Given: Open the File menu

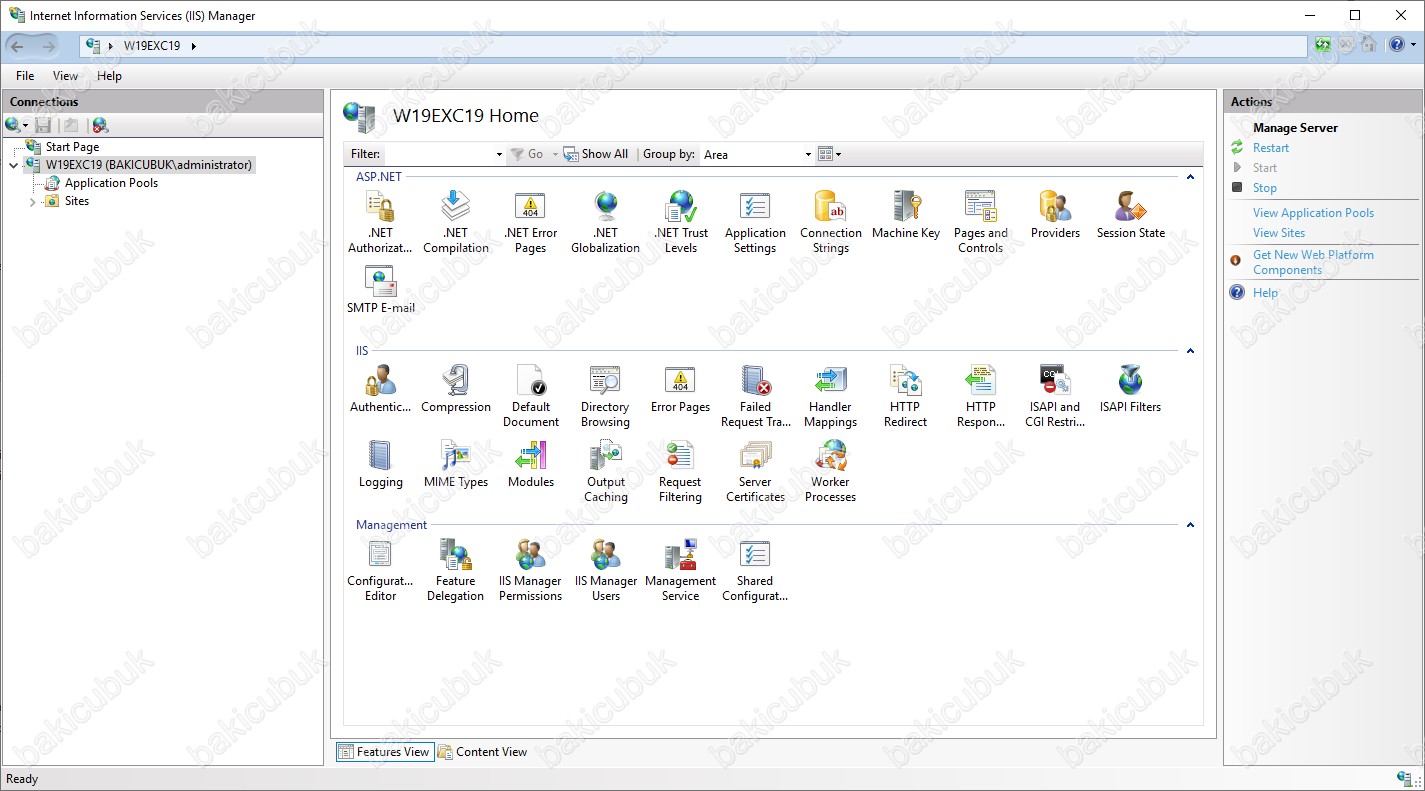Looking at the screenshot, I should [x=25, y=76].
